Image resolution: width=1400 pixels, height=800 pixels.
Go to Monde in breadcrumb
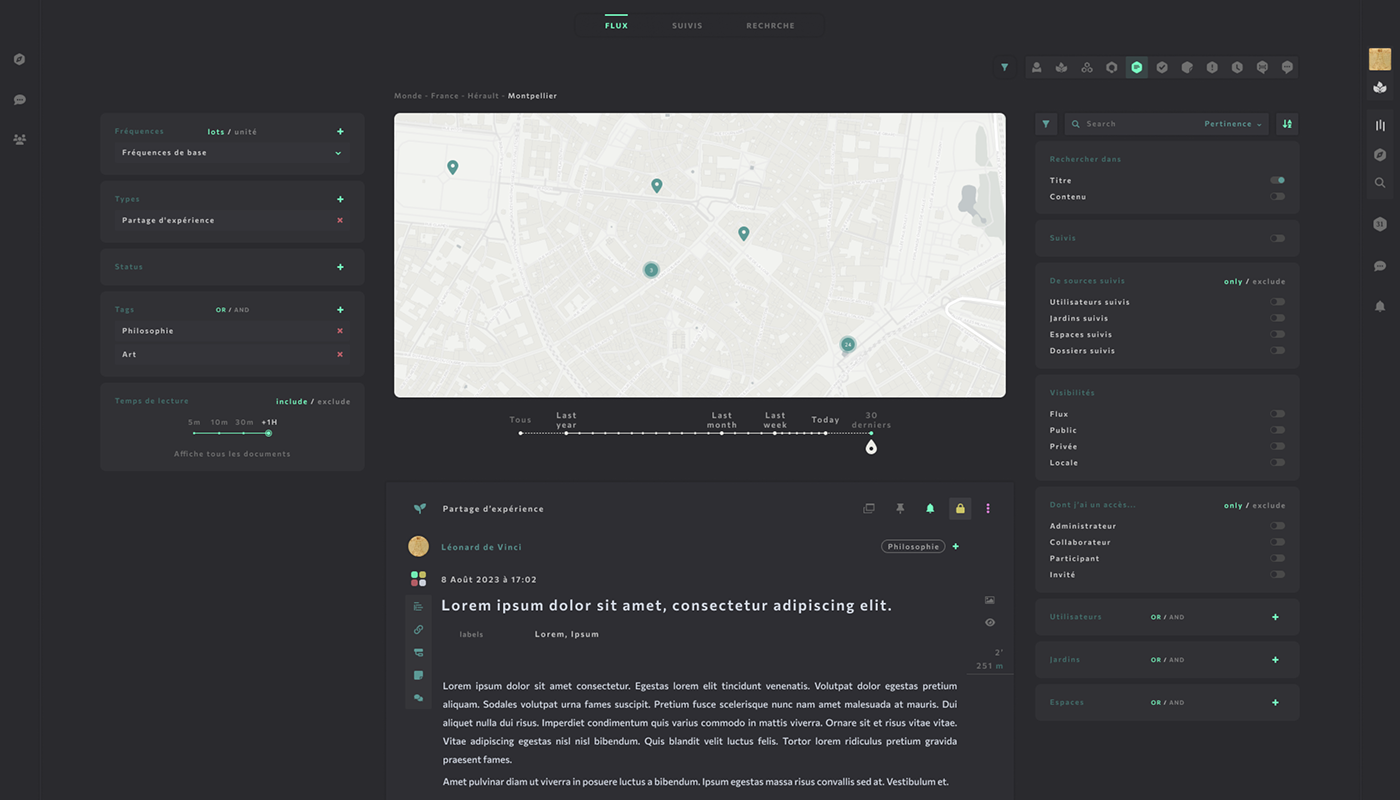408,96
